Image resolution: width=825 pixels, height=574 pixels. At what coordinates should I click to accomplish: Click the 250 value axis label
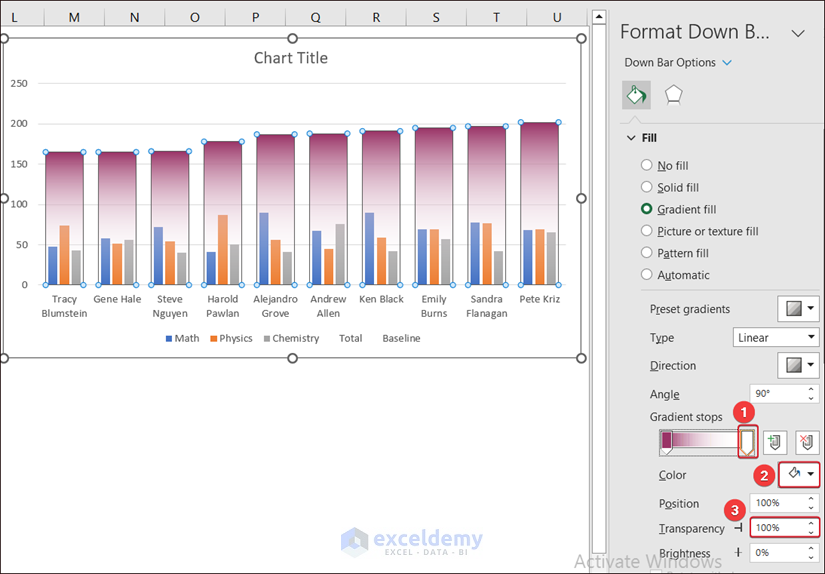tap(19, 83)
